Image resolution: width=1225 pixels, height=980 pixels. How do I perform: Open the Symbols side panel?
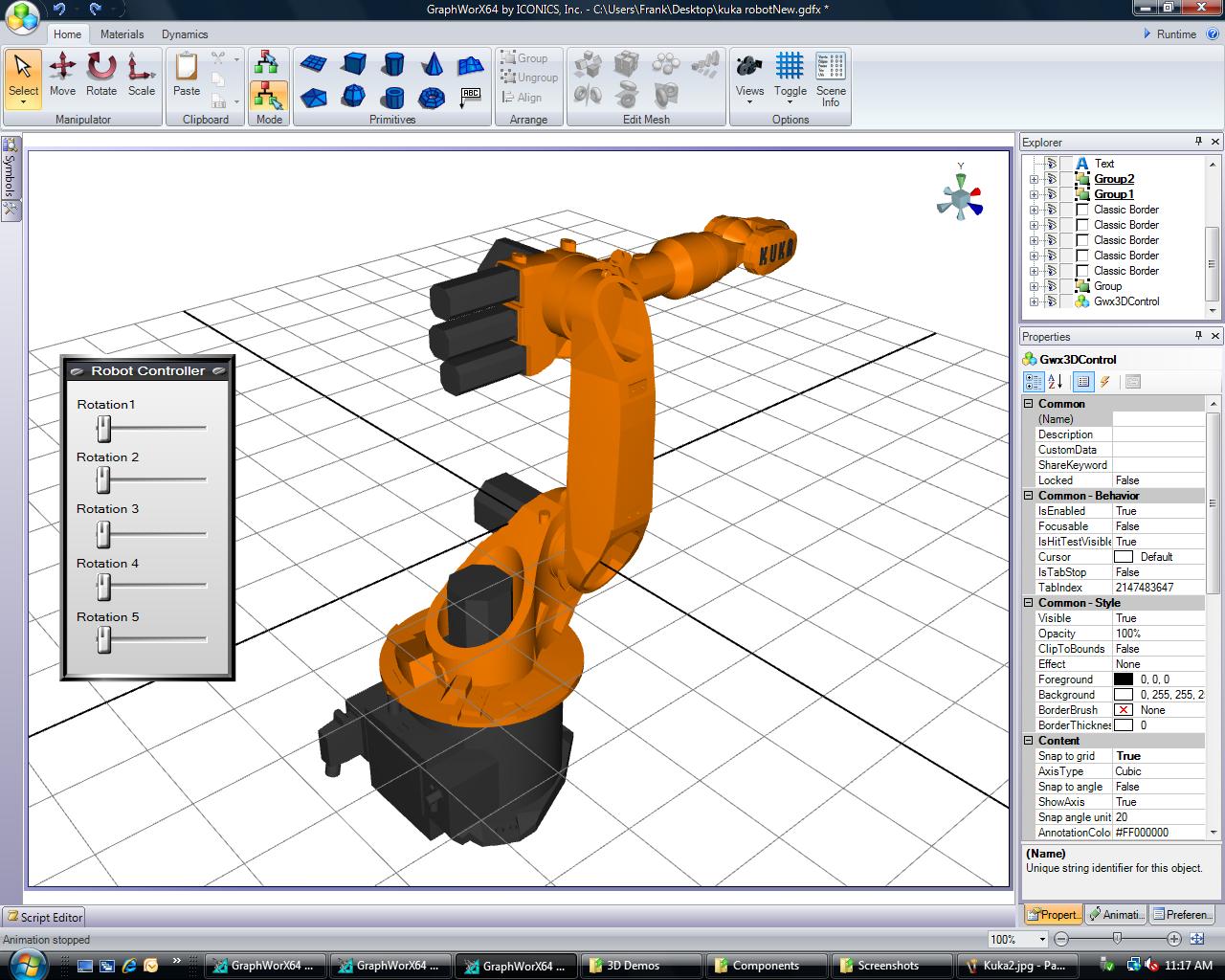click(10, 168)
